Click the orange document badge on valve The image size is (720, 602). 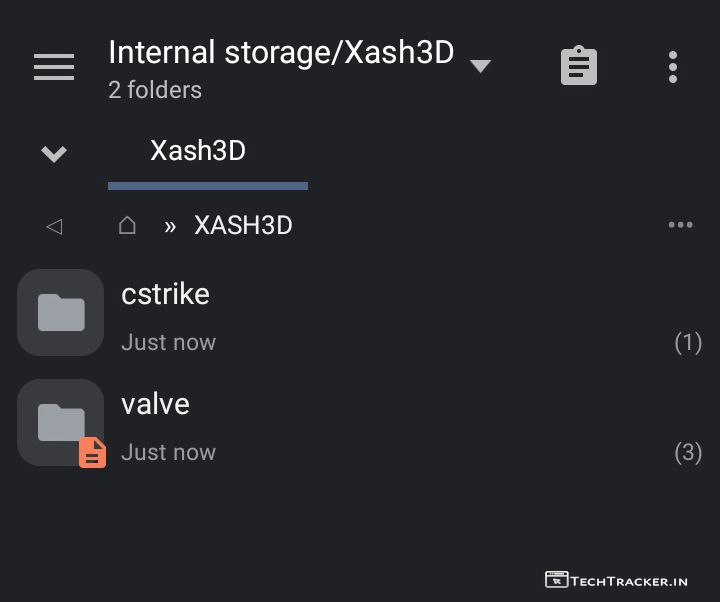click(92, 453)
